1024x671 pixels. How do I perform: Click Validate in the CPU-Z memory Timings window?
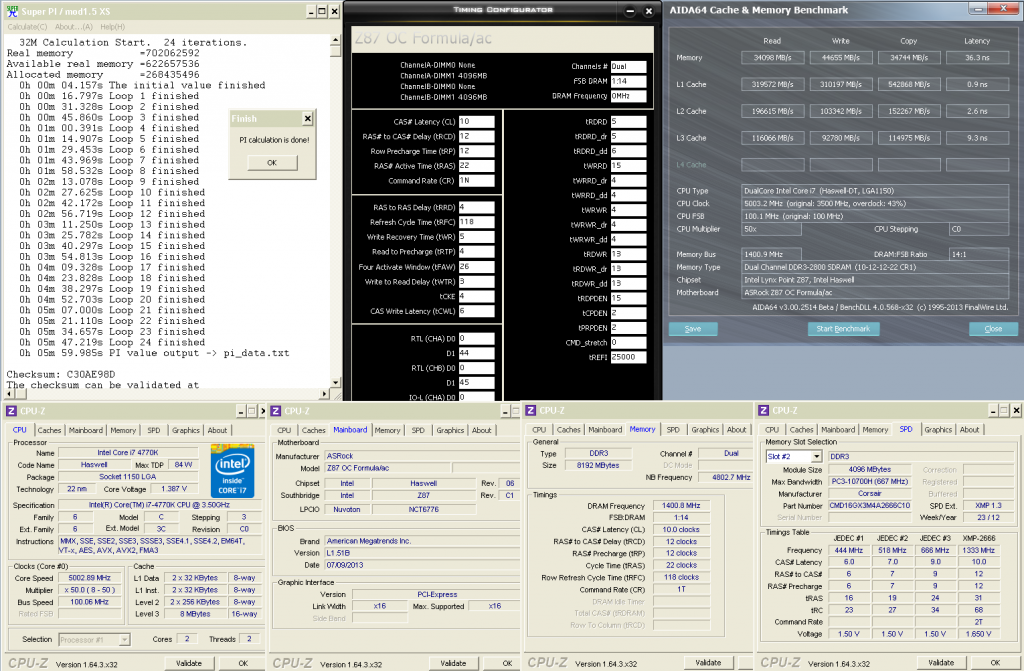(708, 663)
